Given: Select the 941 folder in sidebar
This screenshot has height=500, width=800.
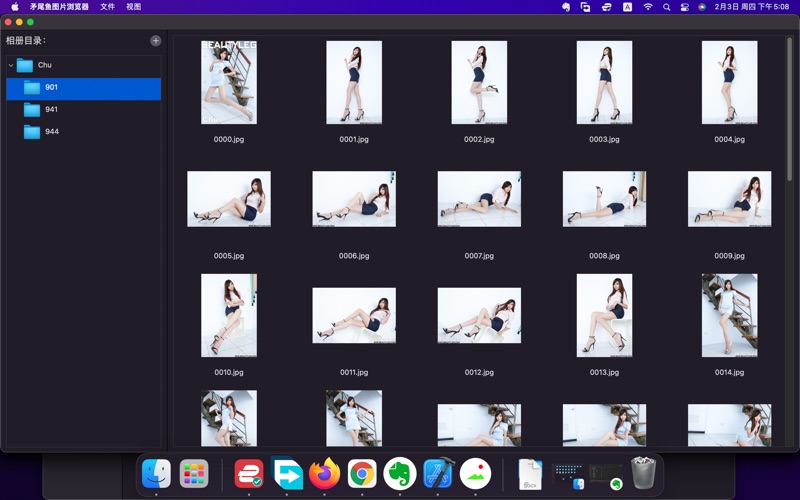Looking at the screenshot, I should click(51, 109).
